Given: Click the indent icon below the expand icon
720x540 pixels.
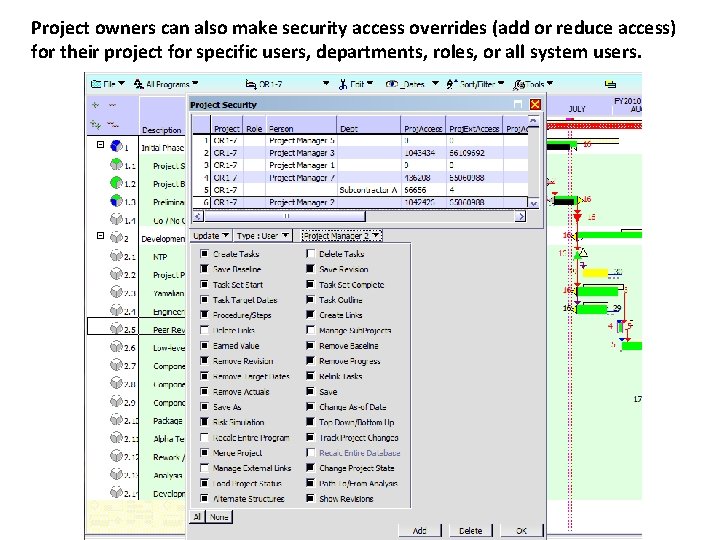Looking at the screenshot, I should point(96,124).
